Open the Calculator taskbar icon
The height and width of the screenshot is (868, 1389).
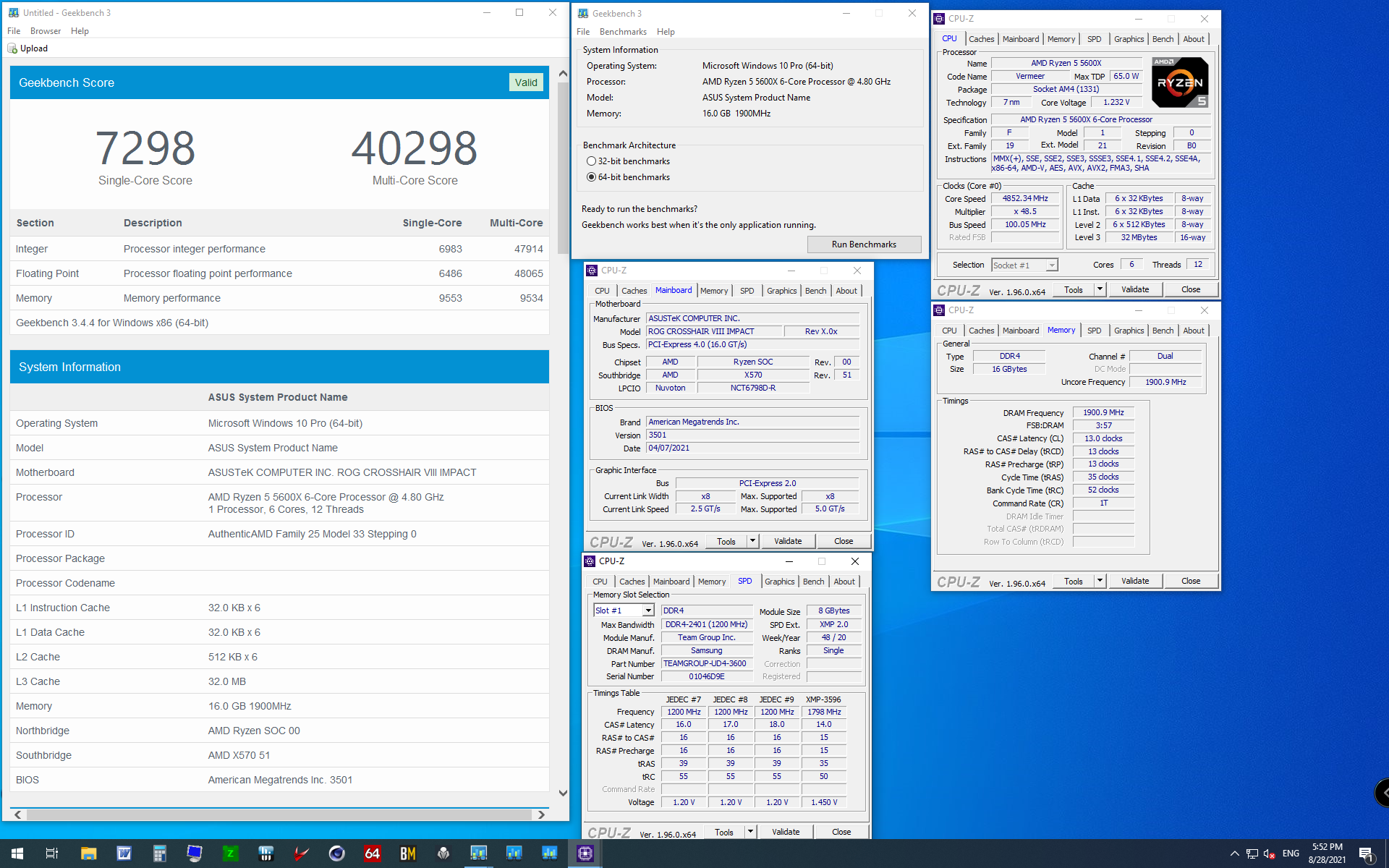click(159, 854)
